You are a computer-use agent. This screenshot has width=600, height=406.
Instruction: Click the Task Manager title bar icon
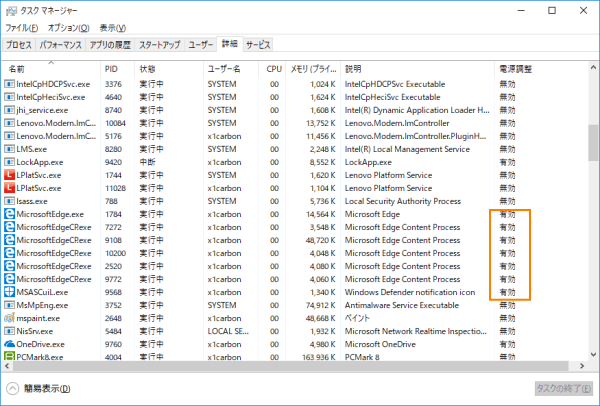[11, 10]
